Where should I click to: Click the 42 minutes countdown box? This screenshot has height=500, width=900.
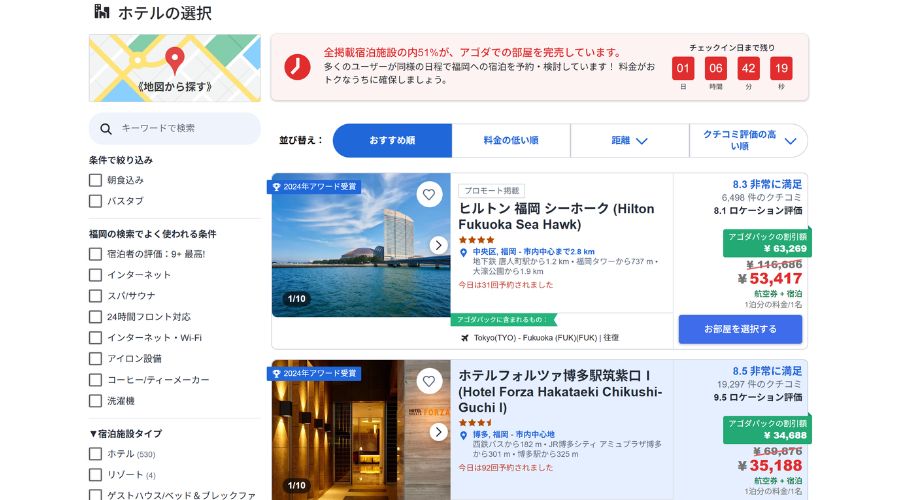coord(748,68)
